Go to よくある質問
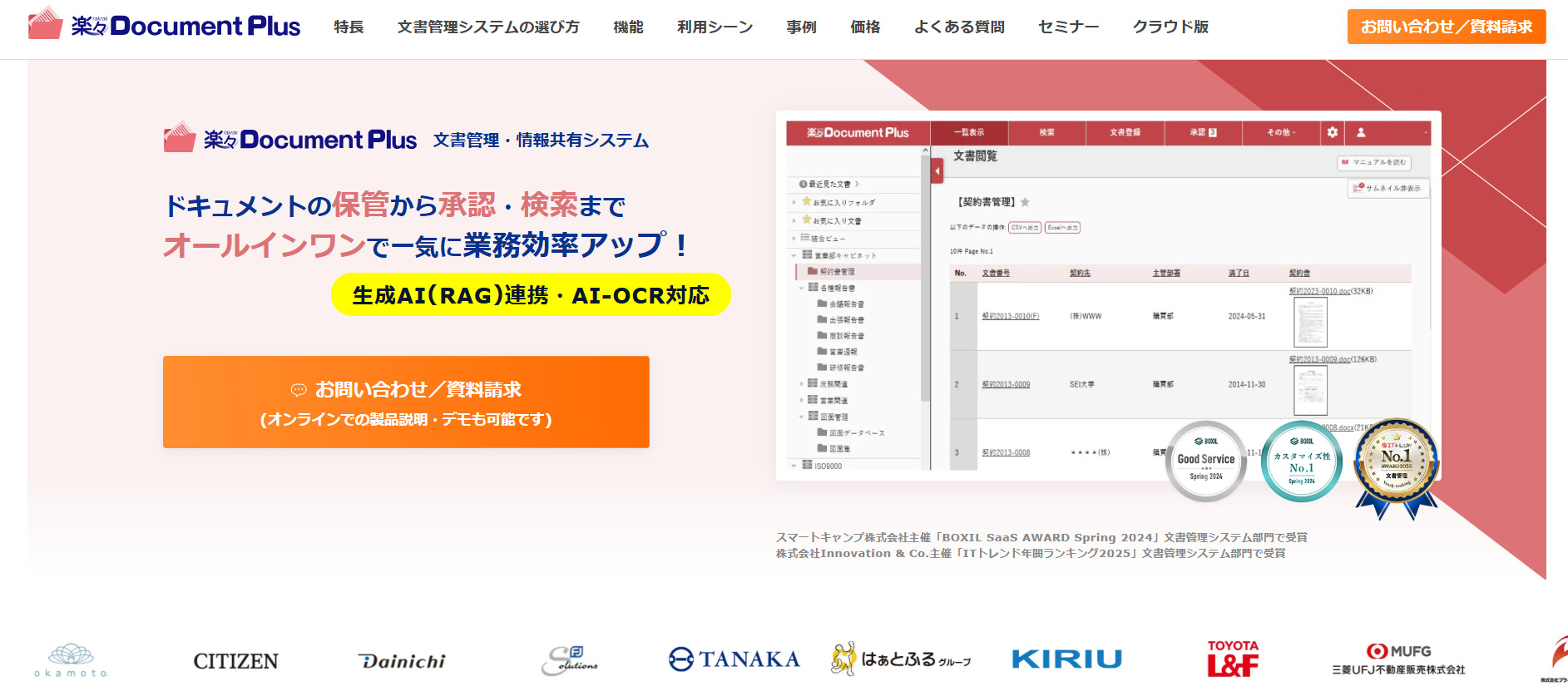This screenshot has width=1568, height=696. click(959, 27)
